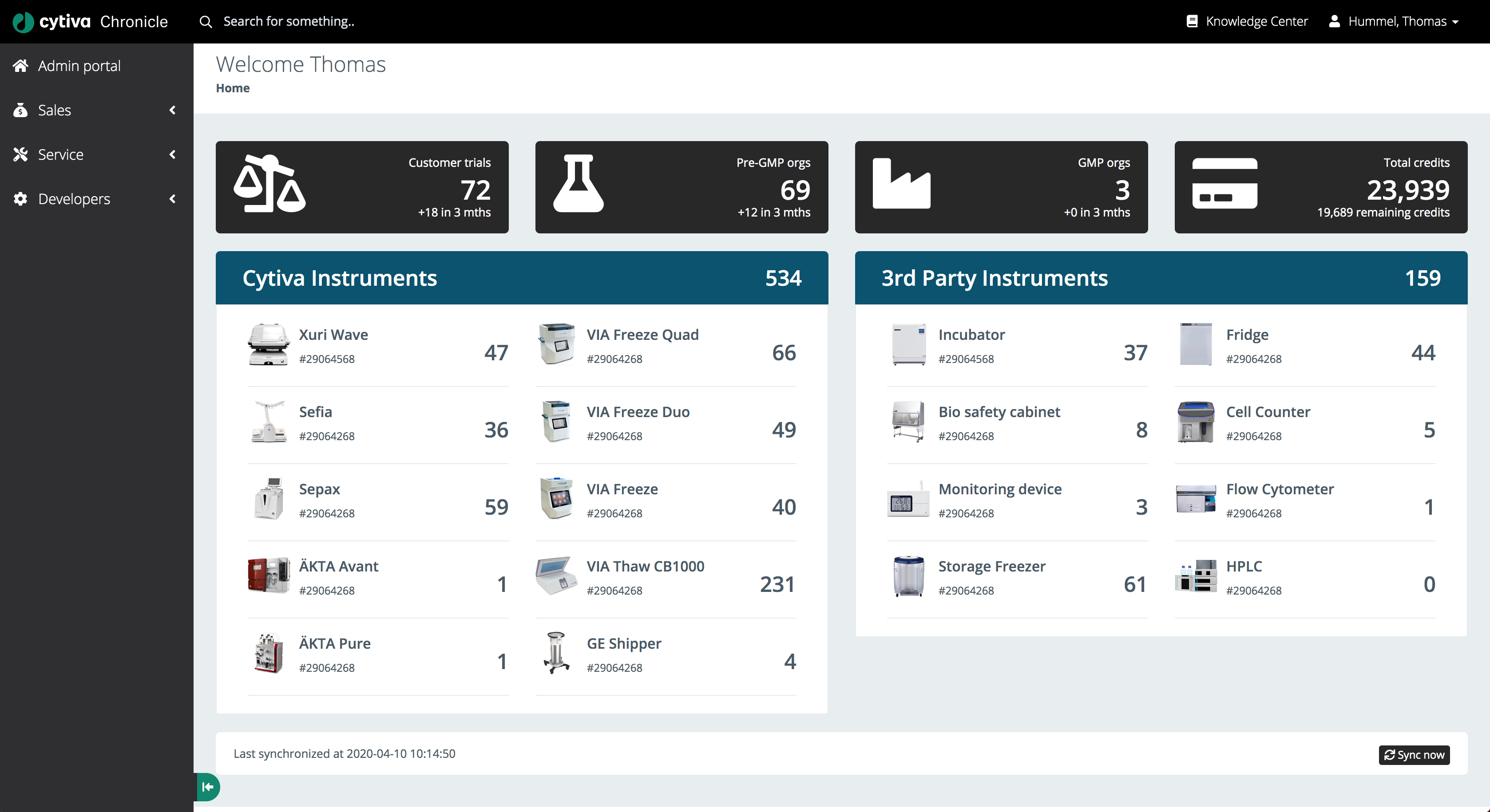The image size is (1490, 812).
Task: Click the Sales money bag icon
Action: (x=21, y=110)
